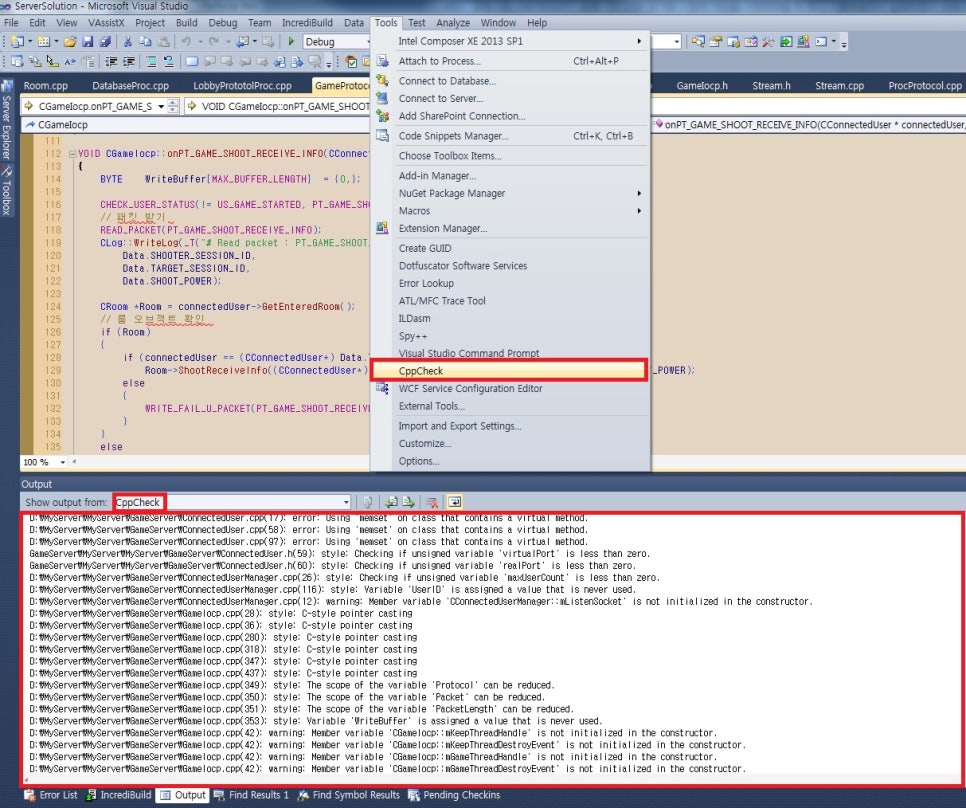Go to next message in Output
The width and height of the screenshot is (966, 808).
click(408, 502)
